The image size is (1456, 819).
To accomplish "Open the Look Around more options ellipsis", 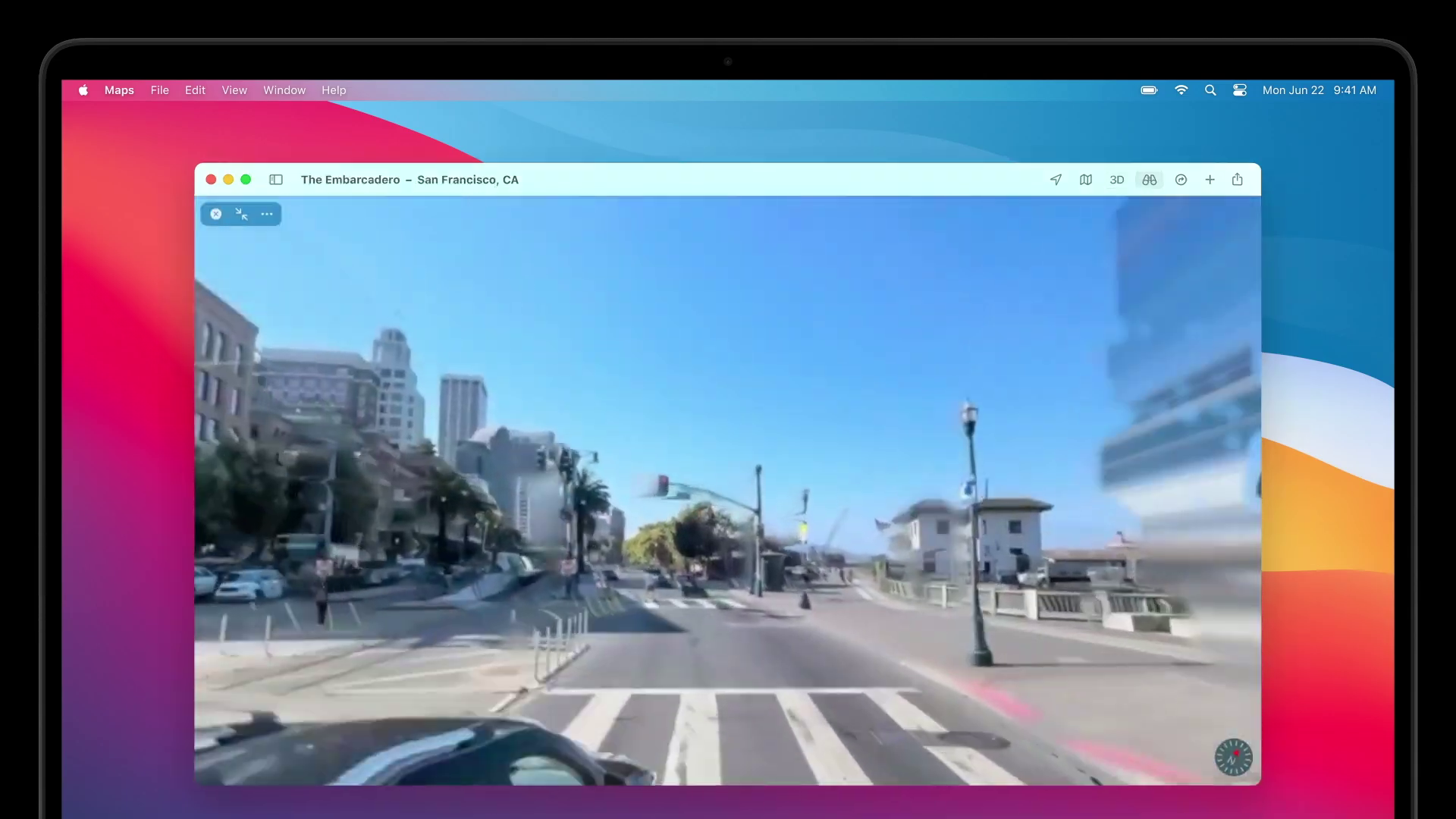I will [267, 214].
